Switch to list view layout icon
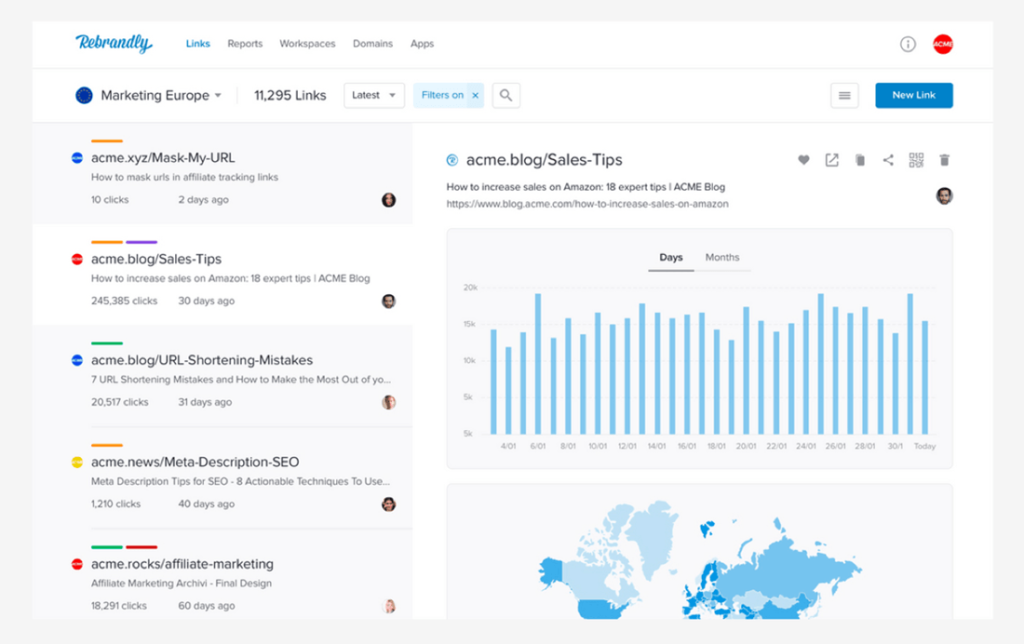The width and height of the screenshot is (1024, 644). coord(845,95)
